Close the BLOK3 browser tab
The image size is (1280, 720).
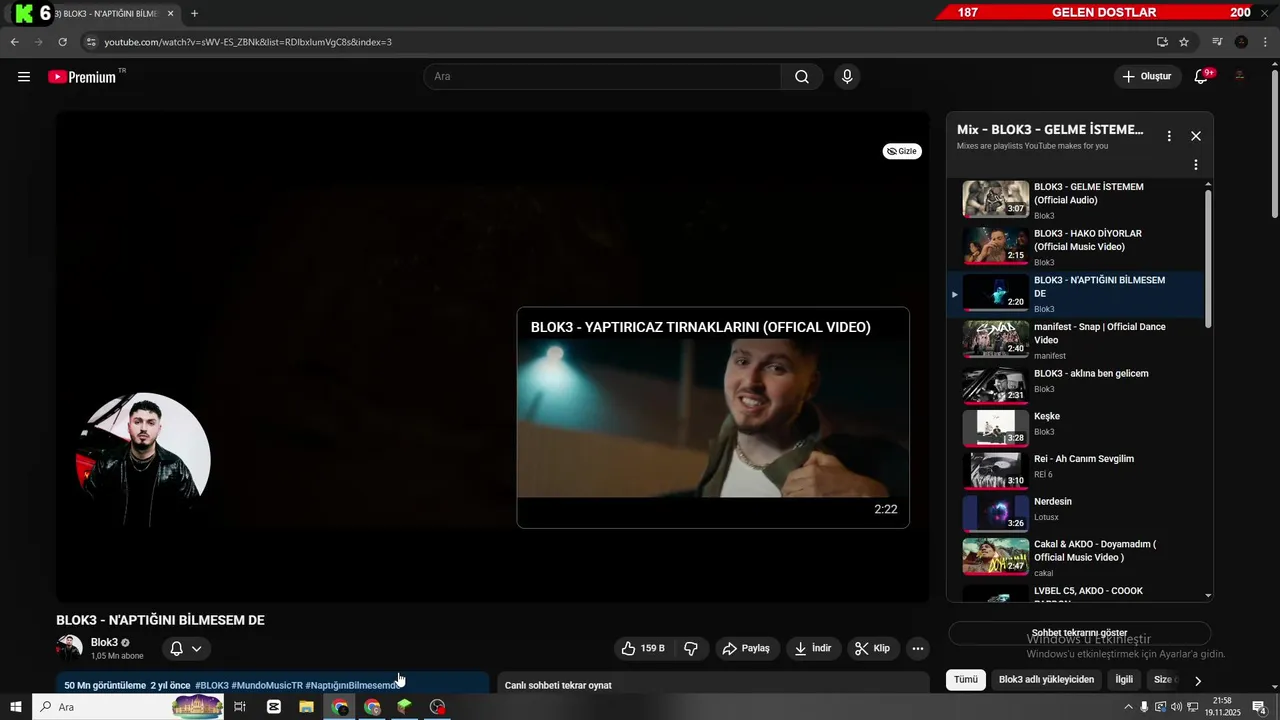170,14
